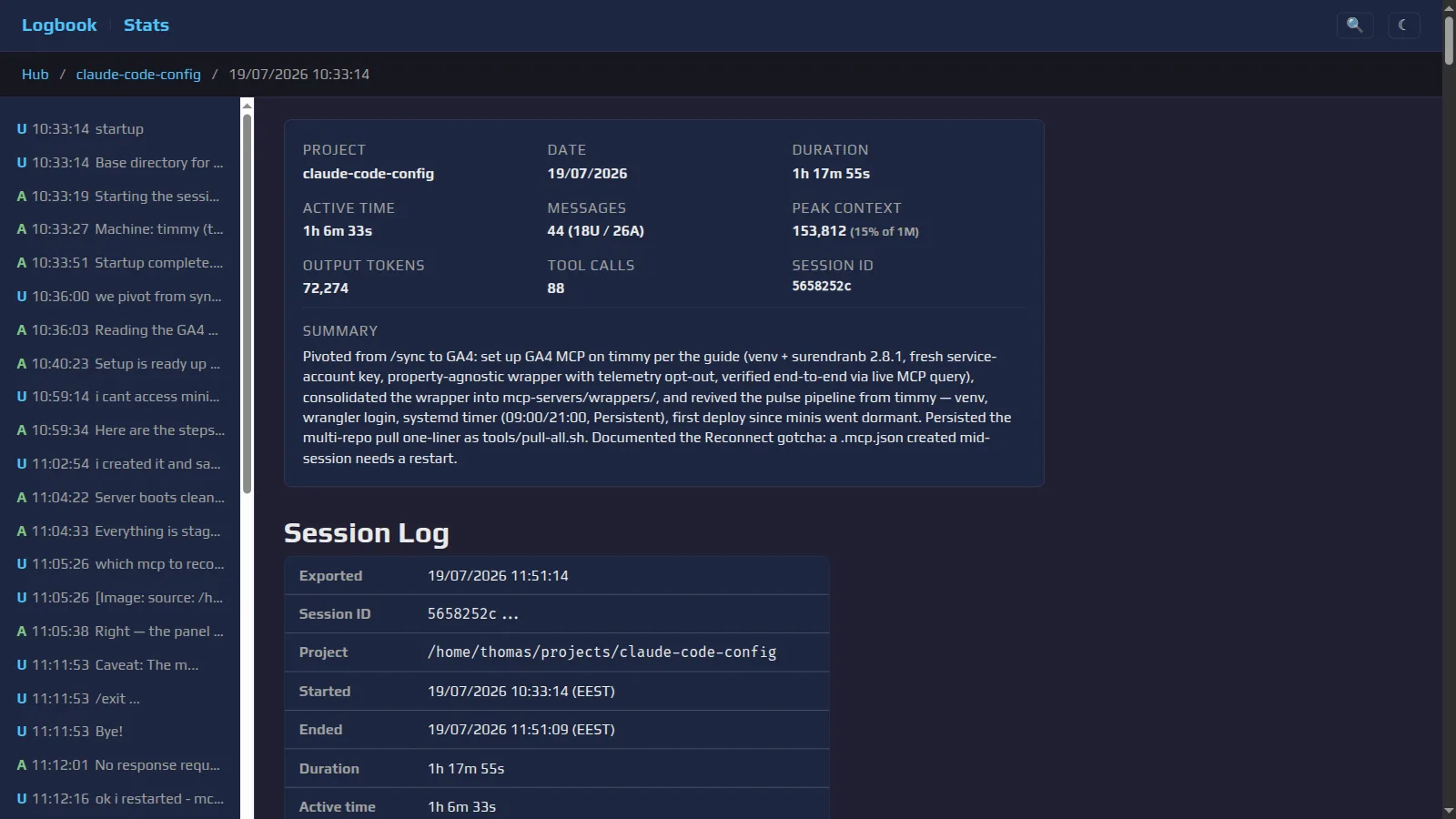Image resolution: width=1456 pixels, height=819 pixels.
Task: Click sidebar vertical scrollbar thumb
Action: pos(247,303)
